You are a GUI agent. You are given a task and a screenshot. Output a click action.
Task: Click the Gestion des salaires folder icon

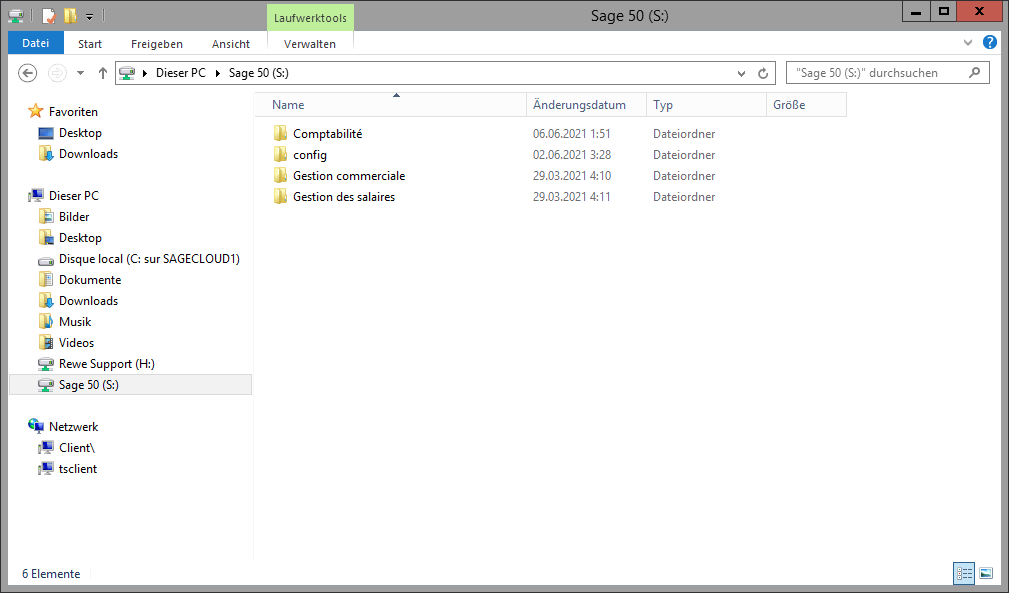click(280, 196)
